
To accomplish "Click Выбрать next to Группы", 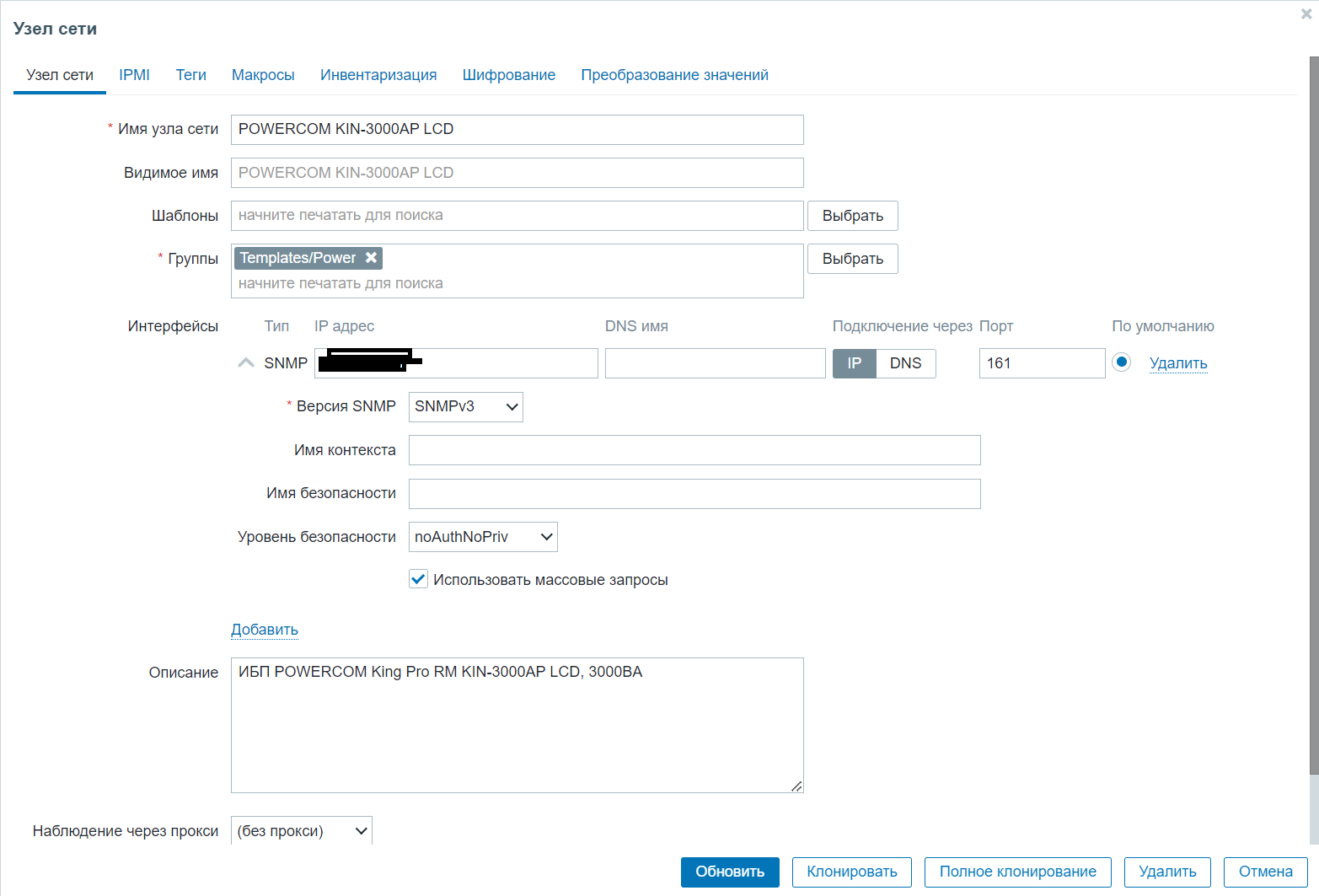I will (x=853, y=259).
